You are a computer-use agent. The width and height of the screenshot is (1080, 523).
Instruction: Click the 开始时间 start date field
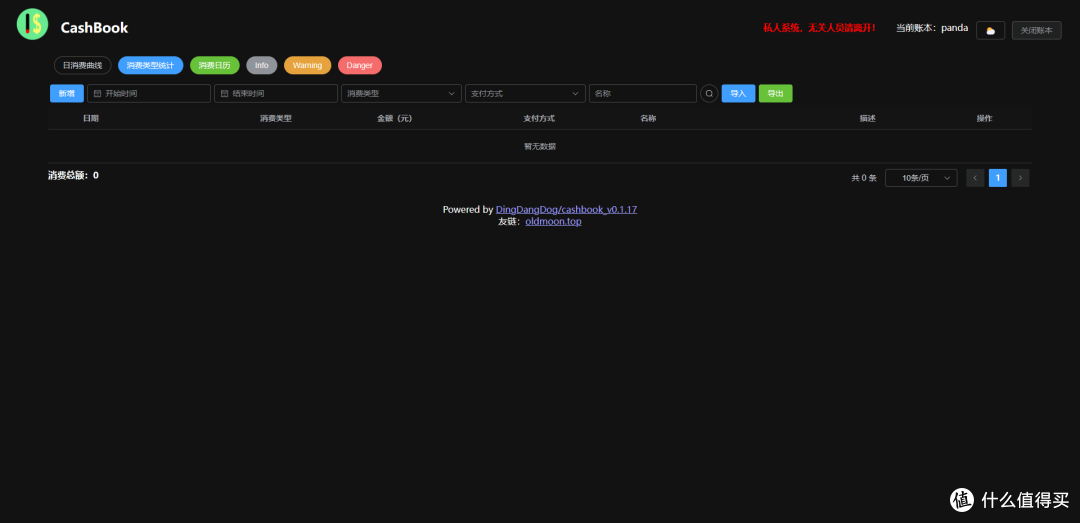click(x=149, y=93)
